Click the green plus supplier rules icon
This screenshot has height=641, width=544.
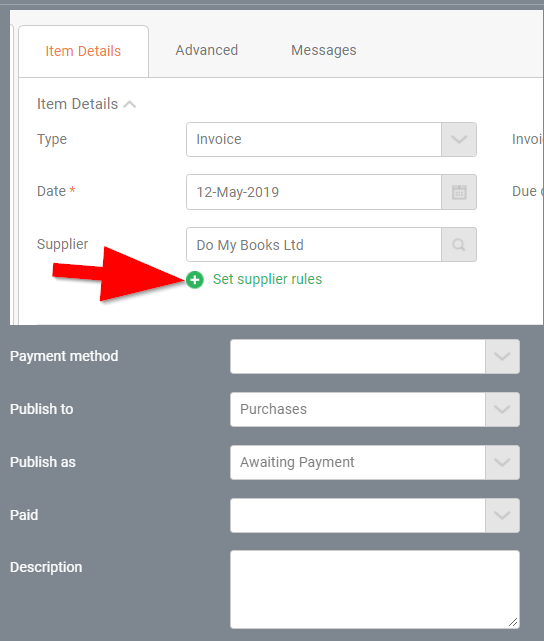195,280
